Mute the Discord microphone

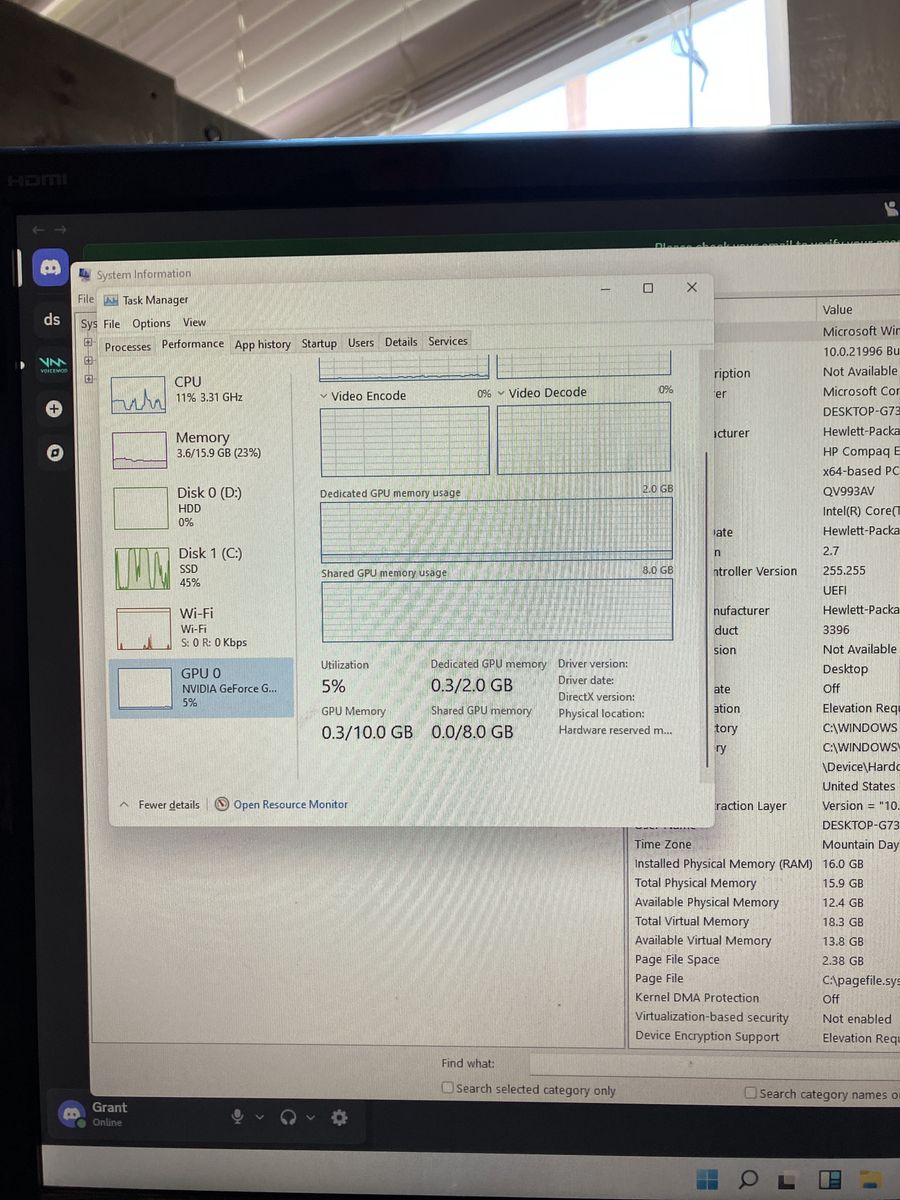(x=238, y=1117)
